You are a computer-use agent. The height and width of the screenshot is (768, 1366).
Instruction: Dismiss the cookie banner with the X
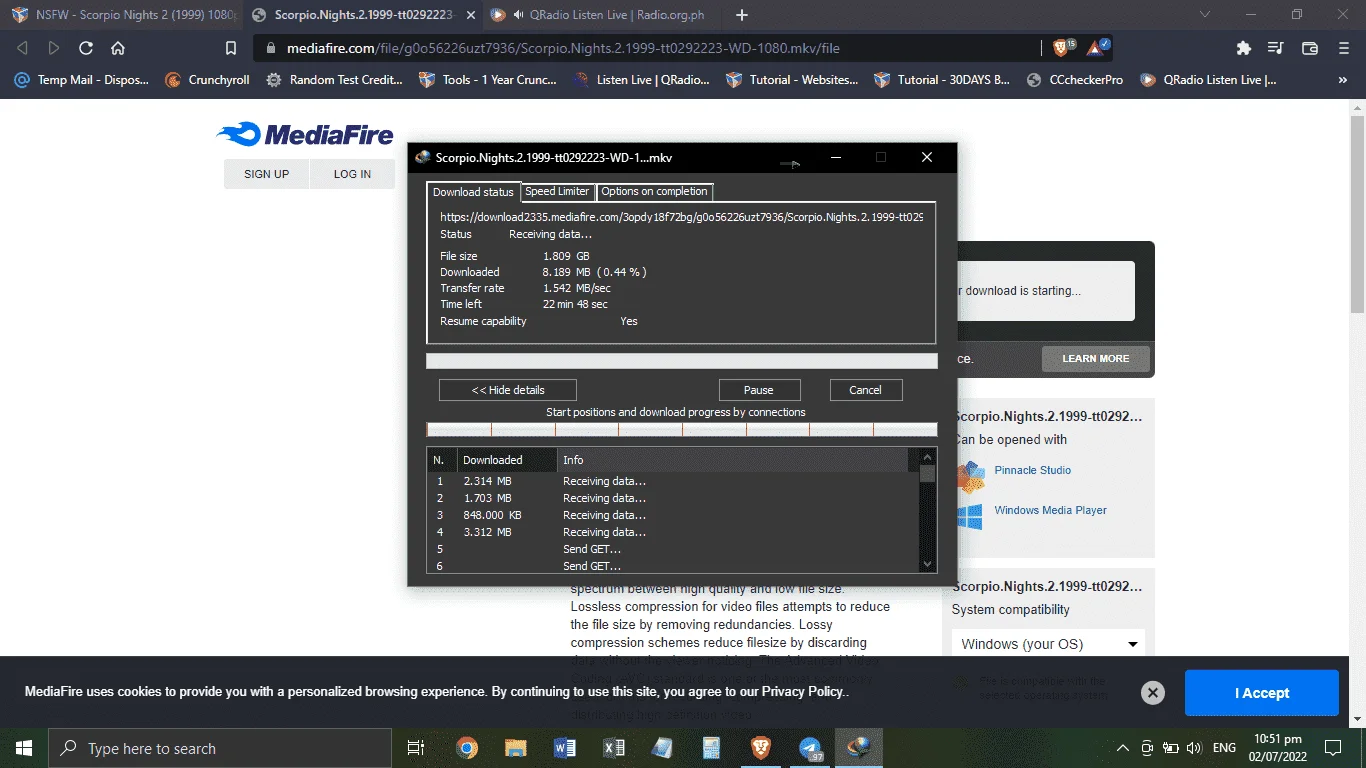coord(1153,693)
